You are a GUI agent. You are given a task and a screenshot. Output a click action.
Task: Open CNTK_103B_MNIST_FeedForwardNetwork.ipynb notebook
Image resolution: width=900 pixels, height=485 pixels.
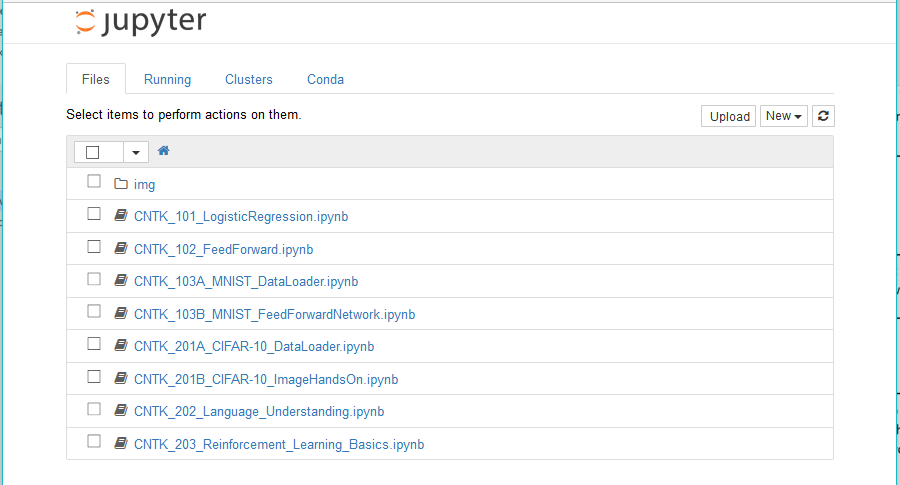(274, 314)
